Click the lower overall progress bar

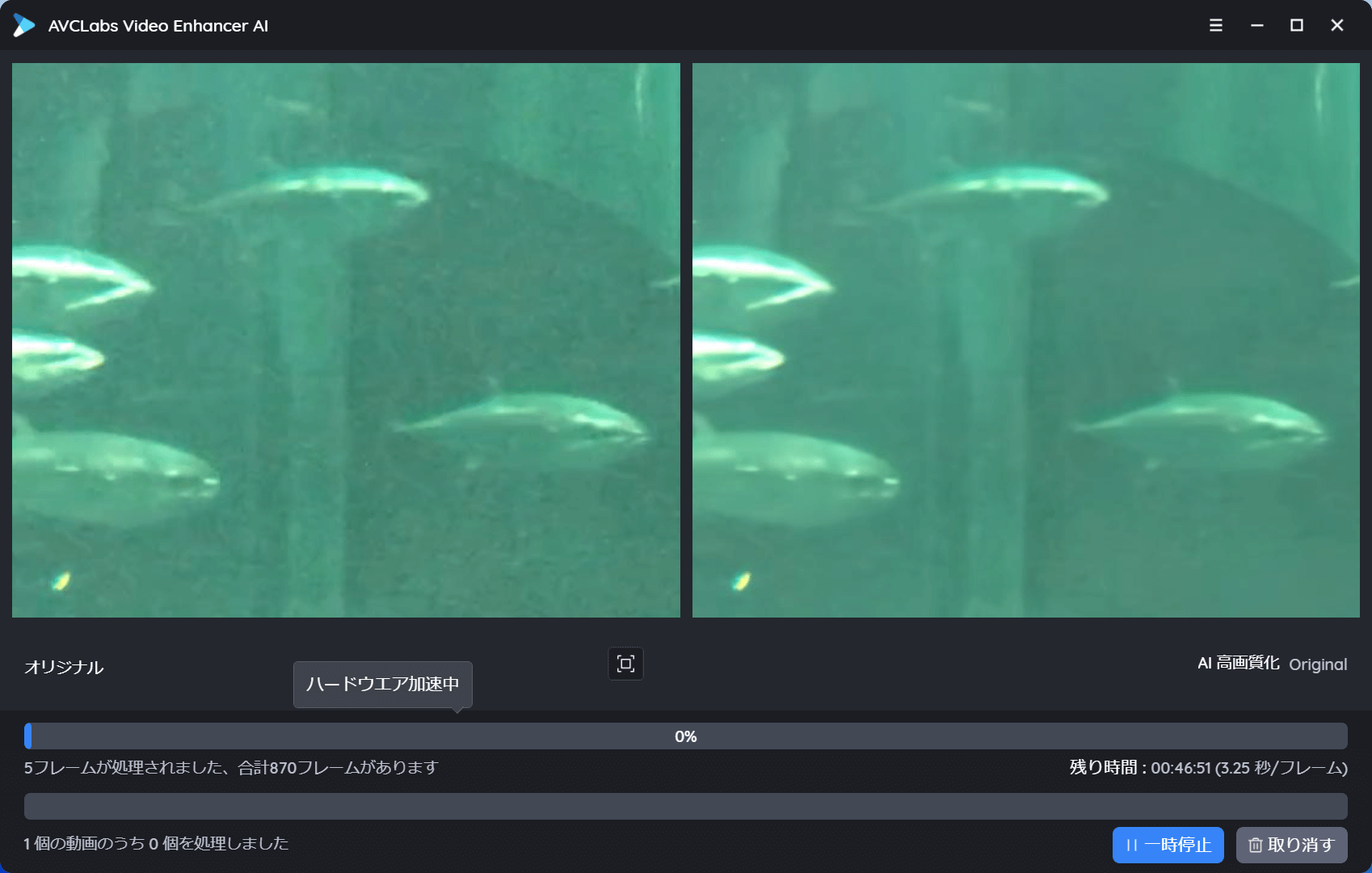click(686, 806)
